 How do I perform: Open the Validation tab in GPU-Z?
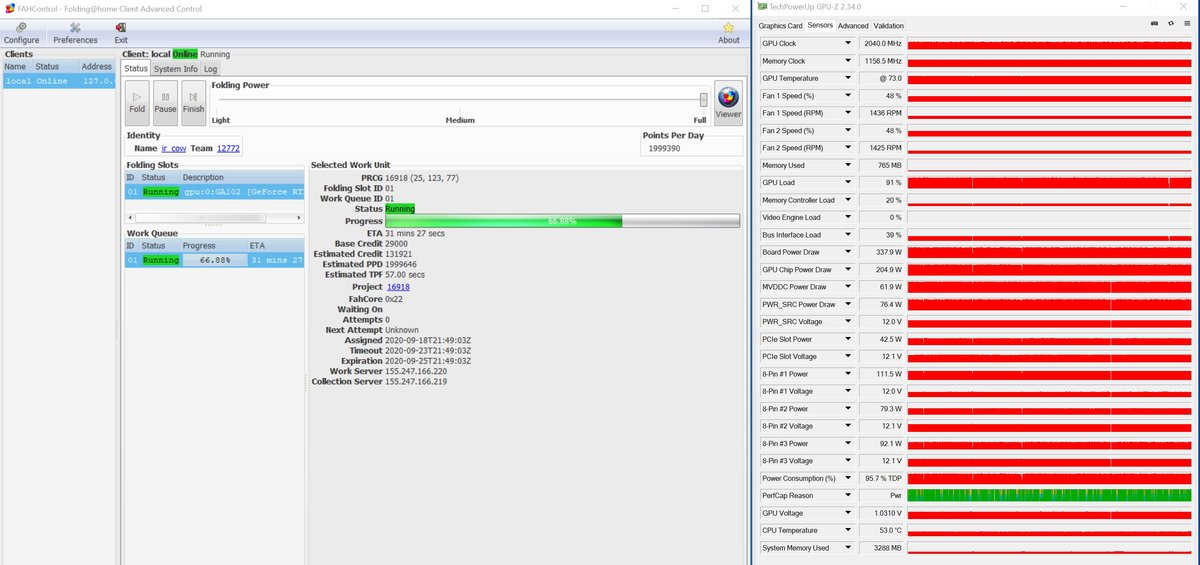(888, 25)
